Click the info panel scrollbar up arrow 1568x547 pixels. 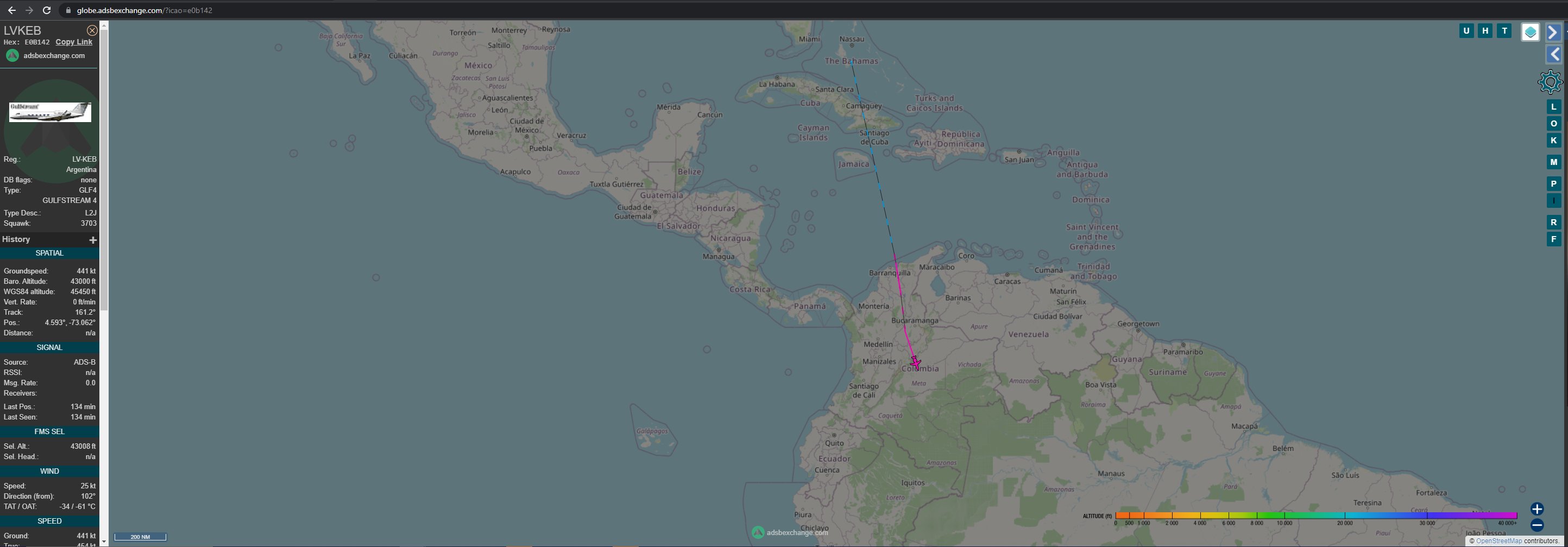[x=104, y=26]
